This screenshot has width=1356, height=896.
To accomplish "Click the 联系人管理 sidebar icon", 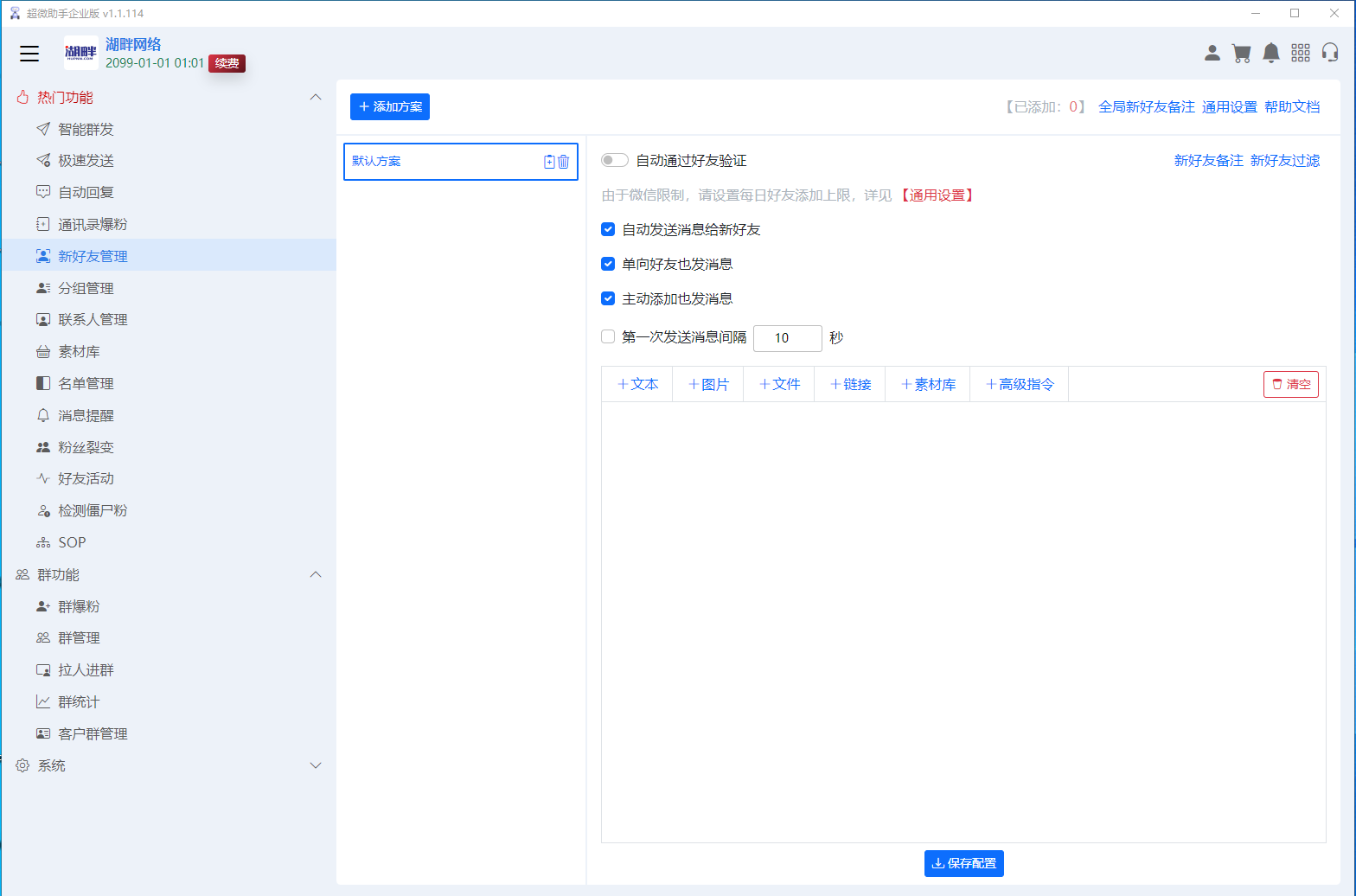I will pos(43,320).
